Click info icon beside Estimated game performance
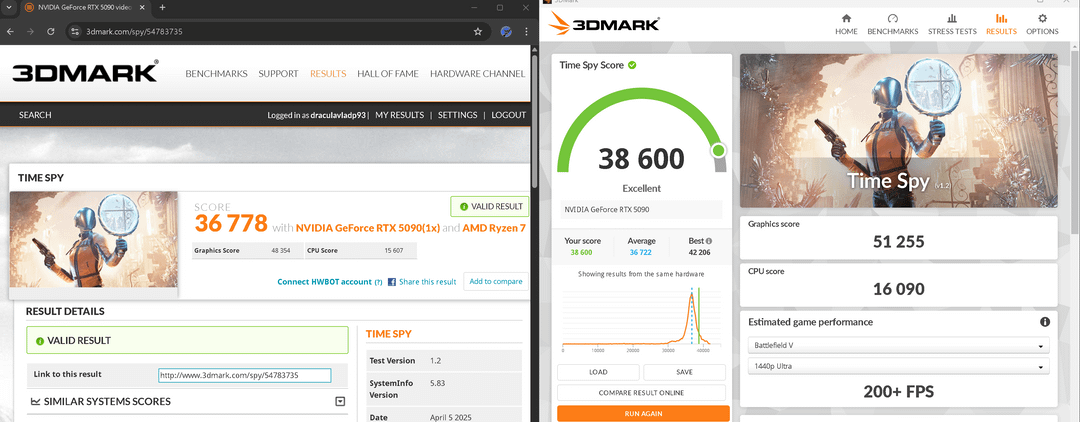The width and height of the screenshot is (1080, 422). (1044, 322)
